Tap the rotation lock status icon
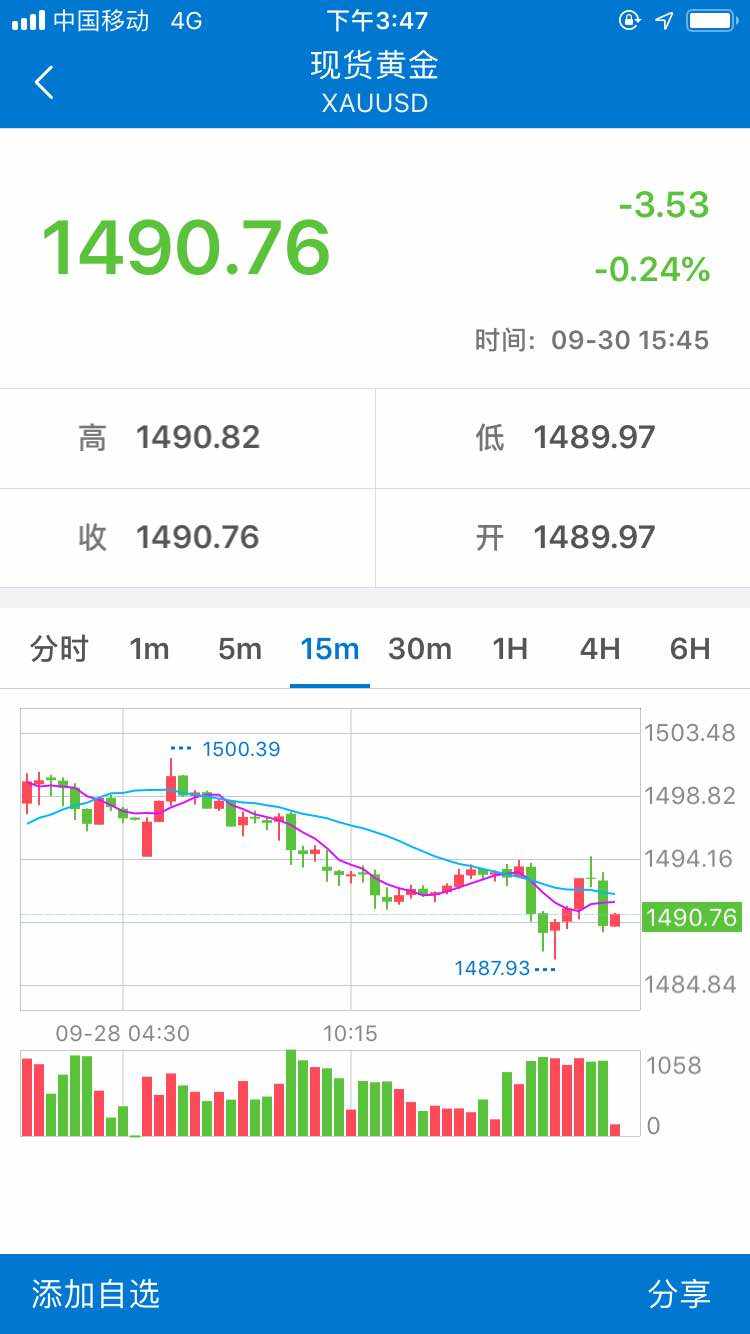The image size is (750, 1334). (x=629, y=20)
